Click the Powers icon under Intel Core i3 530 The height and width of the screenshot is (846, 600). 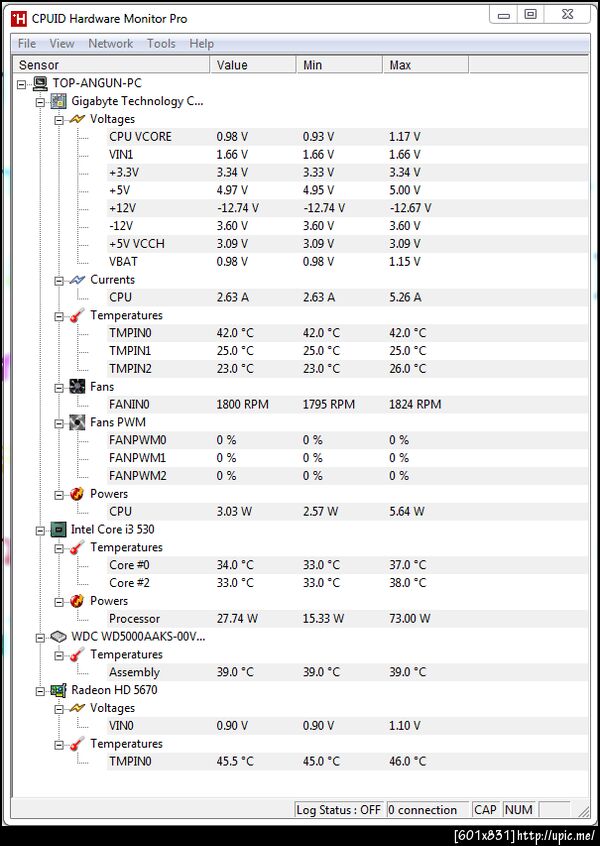point(77,601)
